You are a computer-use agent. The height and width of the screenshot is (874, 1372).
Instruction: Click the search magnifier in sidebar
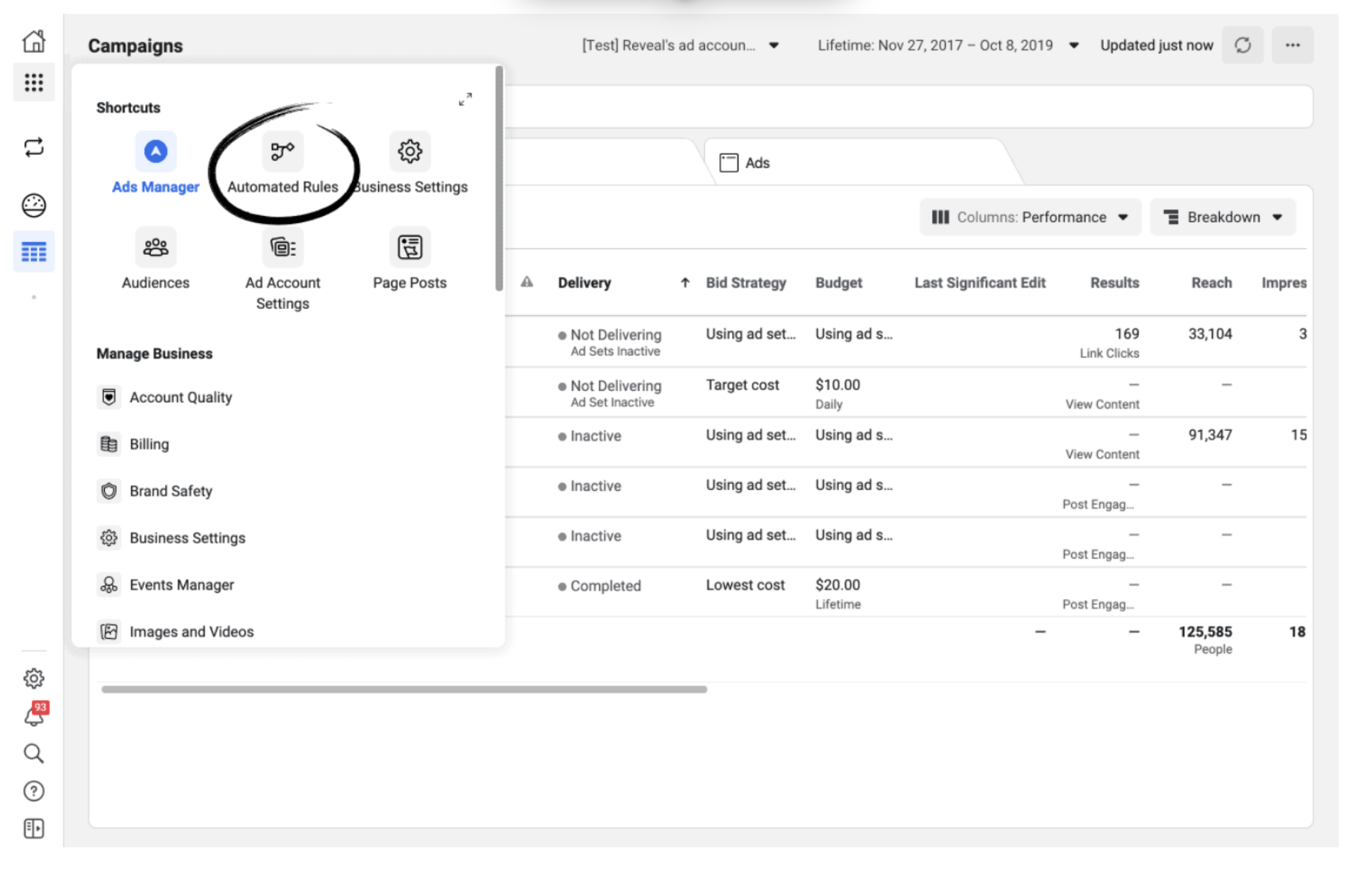33,754
